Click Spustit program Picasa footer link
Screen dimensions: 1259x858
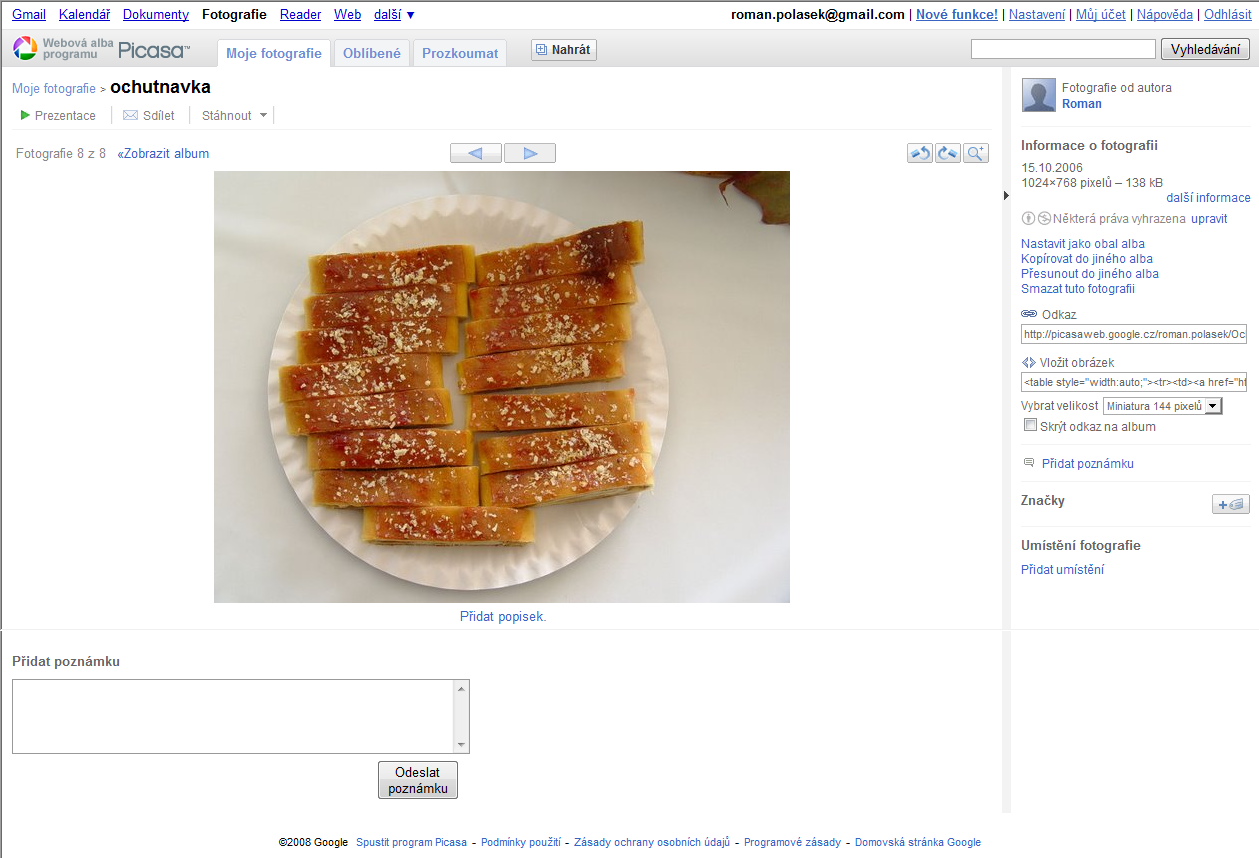[x=412, y=843]
